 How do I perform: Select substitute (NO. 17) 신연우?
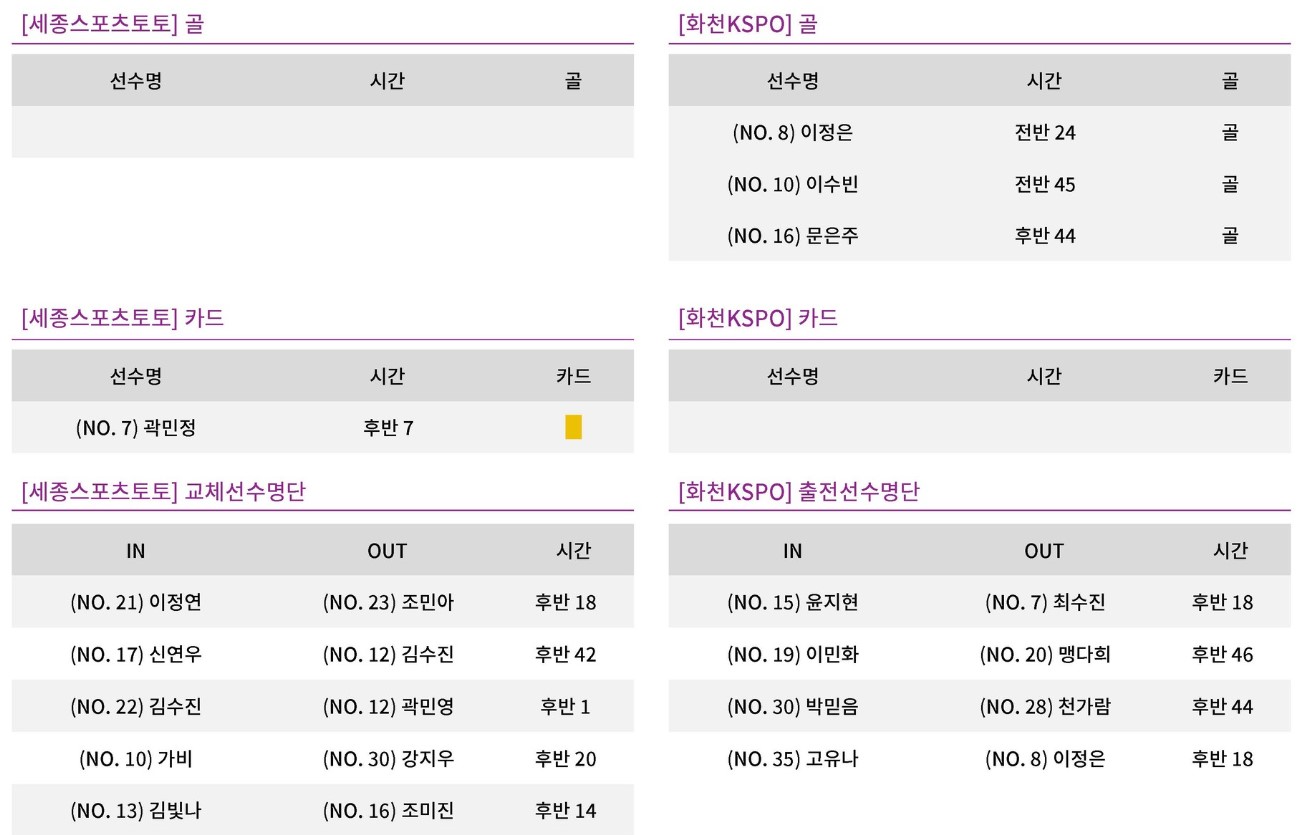pyautogui.click(x=136, y=654)
